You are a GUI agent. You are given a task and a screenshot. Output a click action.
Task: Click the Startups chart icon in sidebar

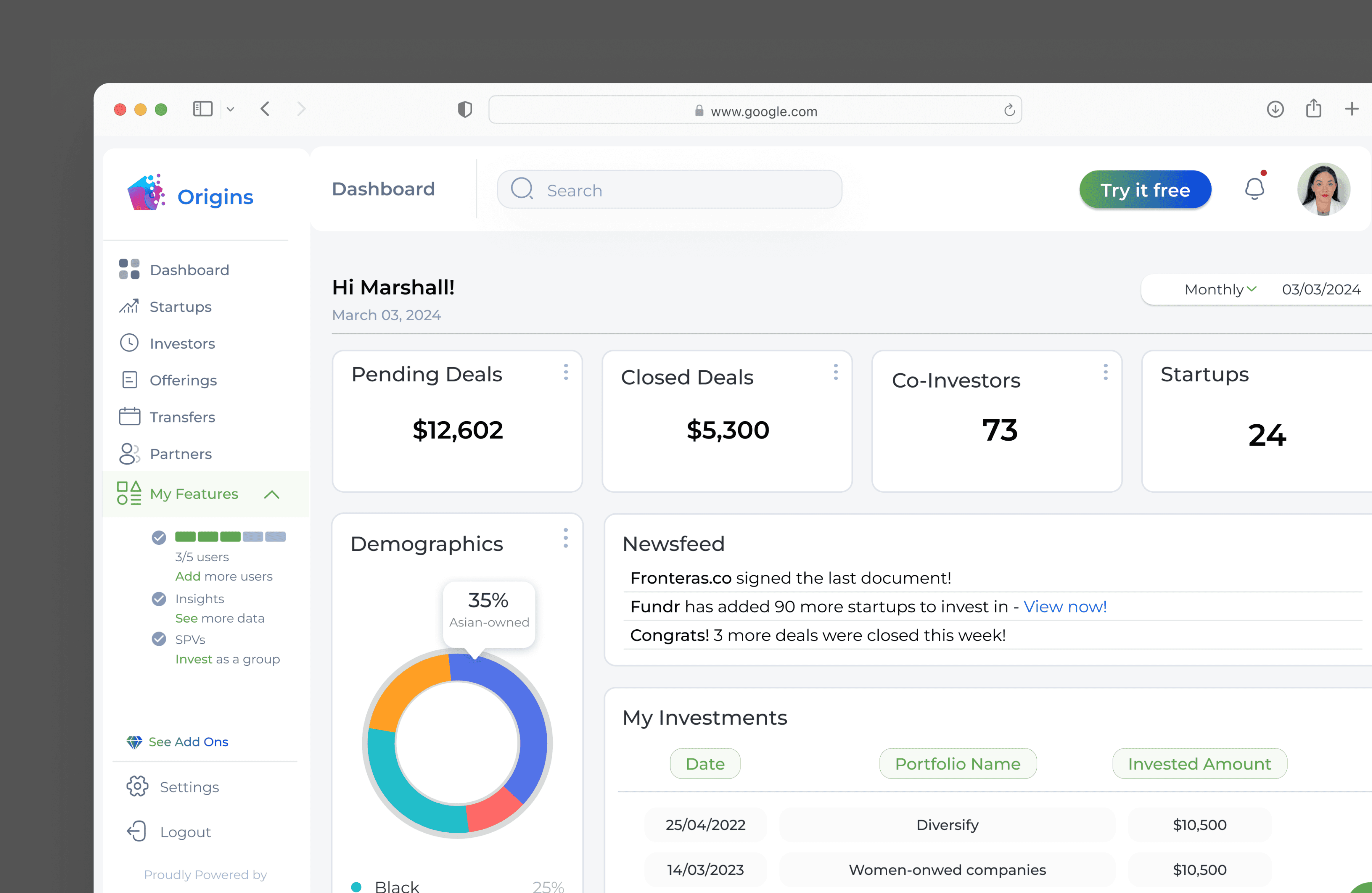click(129, 307)
